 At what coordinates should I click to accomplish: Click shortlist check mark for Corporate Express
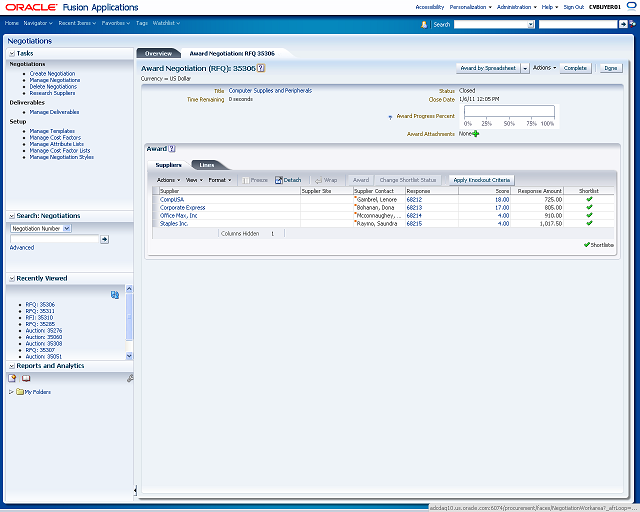(x=589, y=207)
